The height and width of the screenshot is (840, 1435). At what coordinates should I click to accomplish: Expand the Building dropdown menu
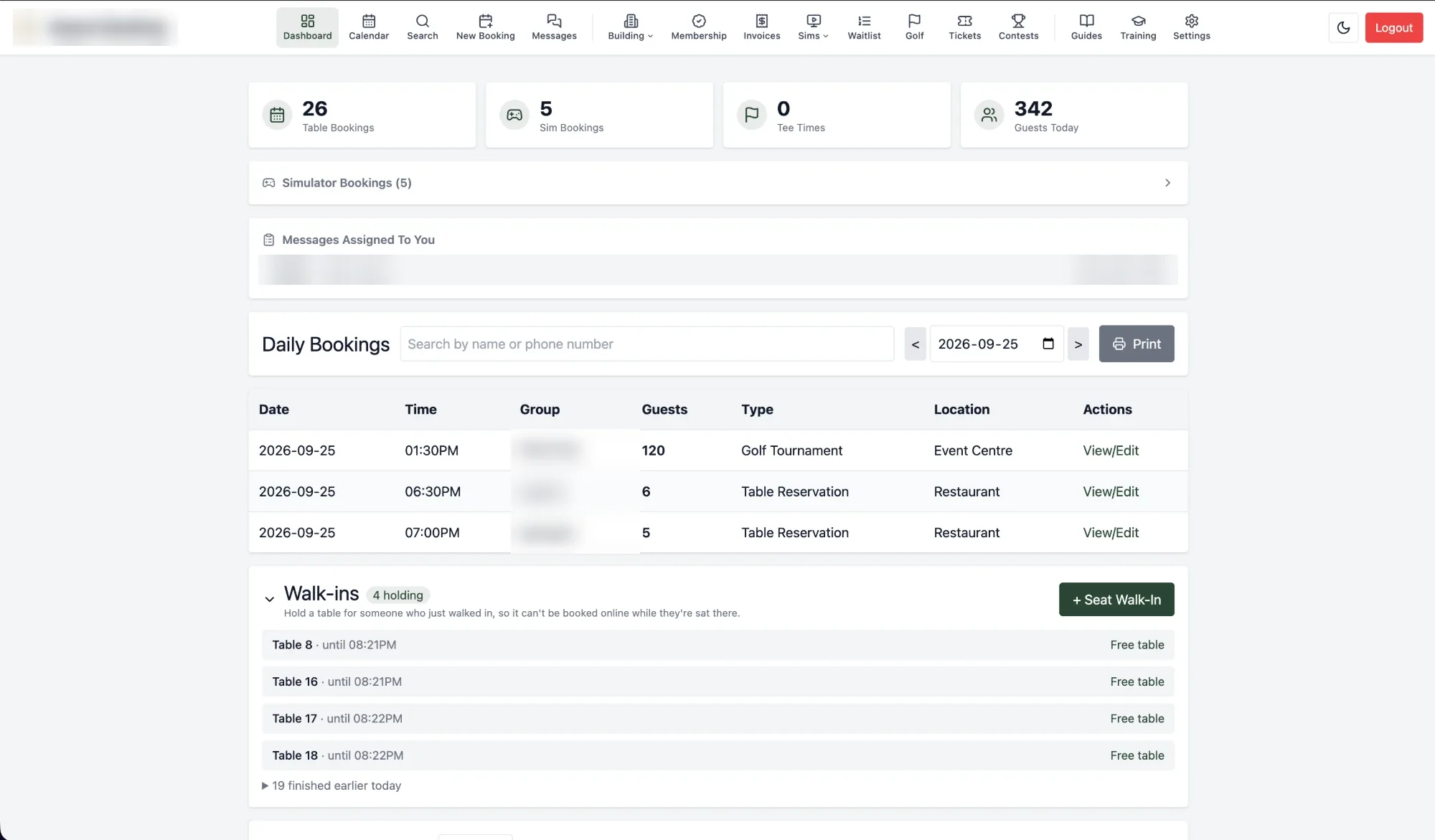pos(630,28)
